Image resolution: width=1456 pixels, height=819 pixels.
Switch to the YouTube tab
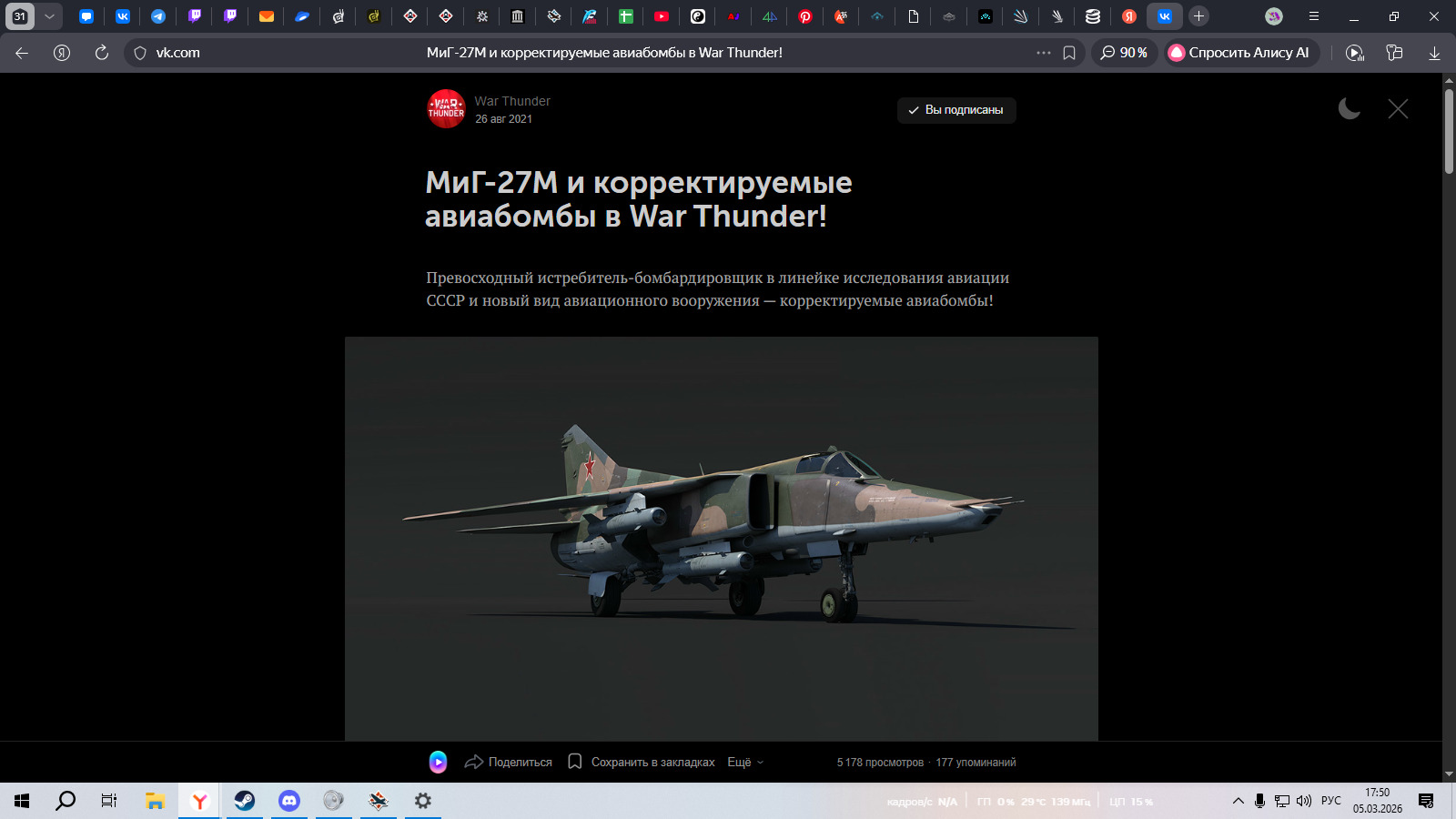pos(662,16)
